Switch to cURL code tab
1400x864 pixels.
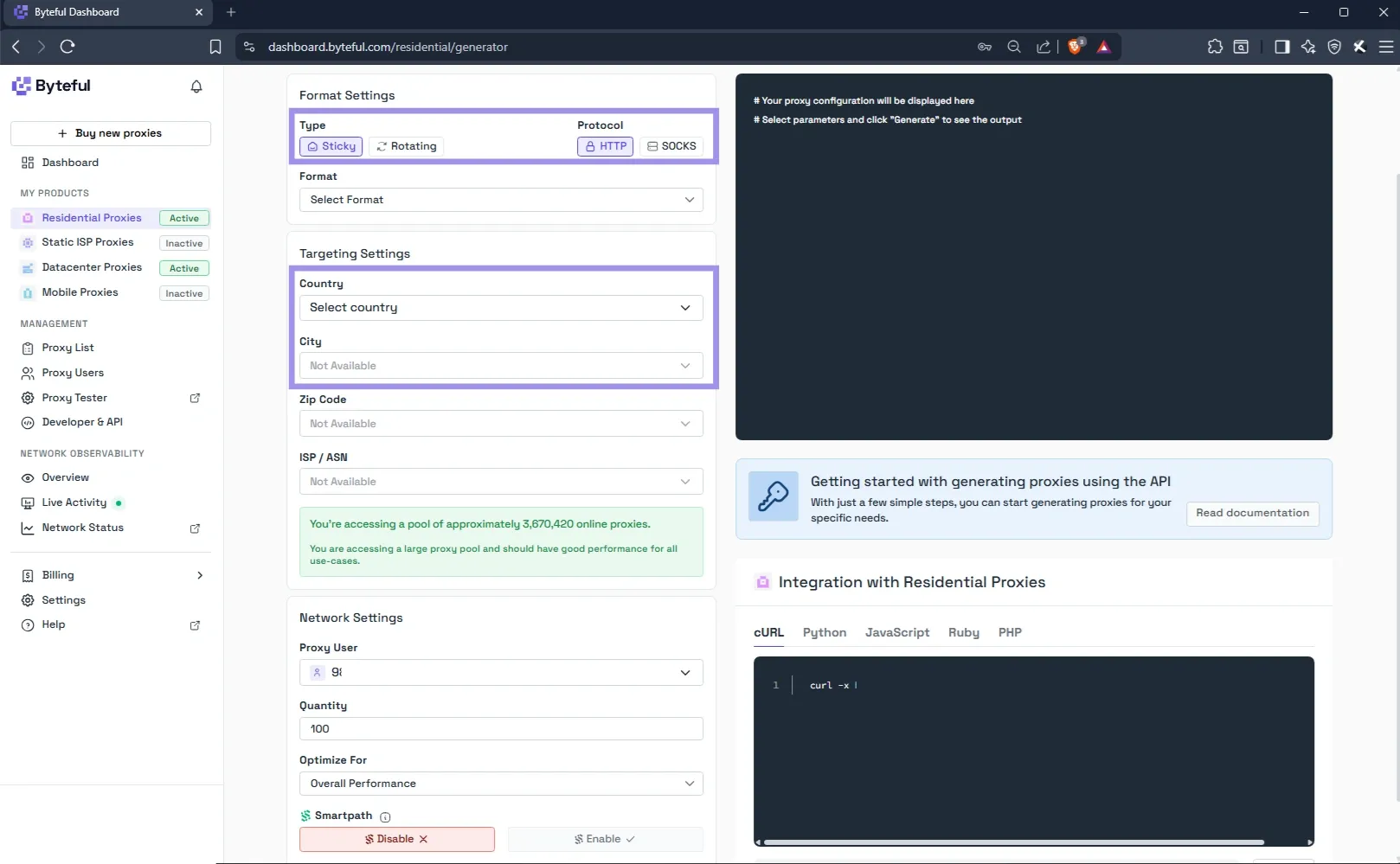click(x=768, y=632)
